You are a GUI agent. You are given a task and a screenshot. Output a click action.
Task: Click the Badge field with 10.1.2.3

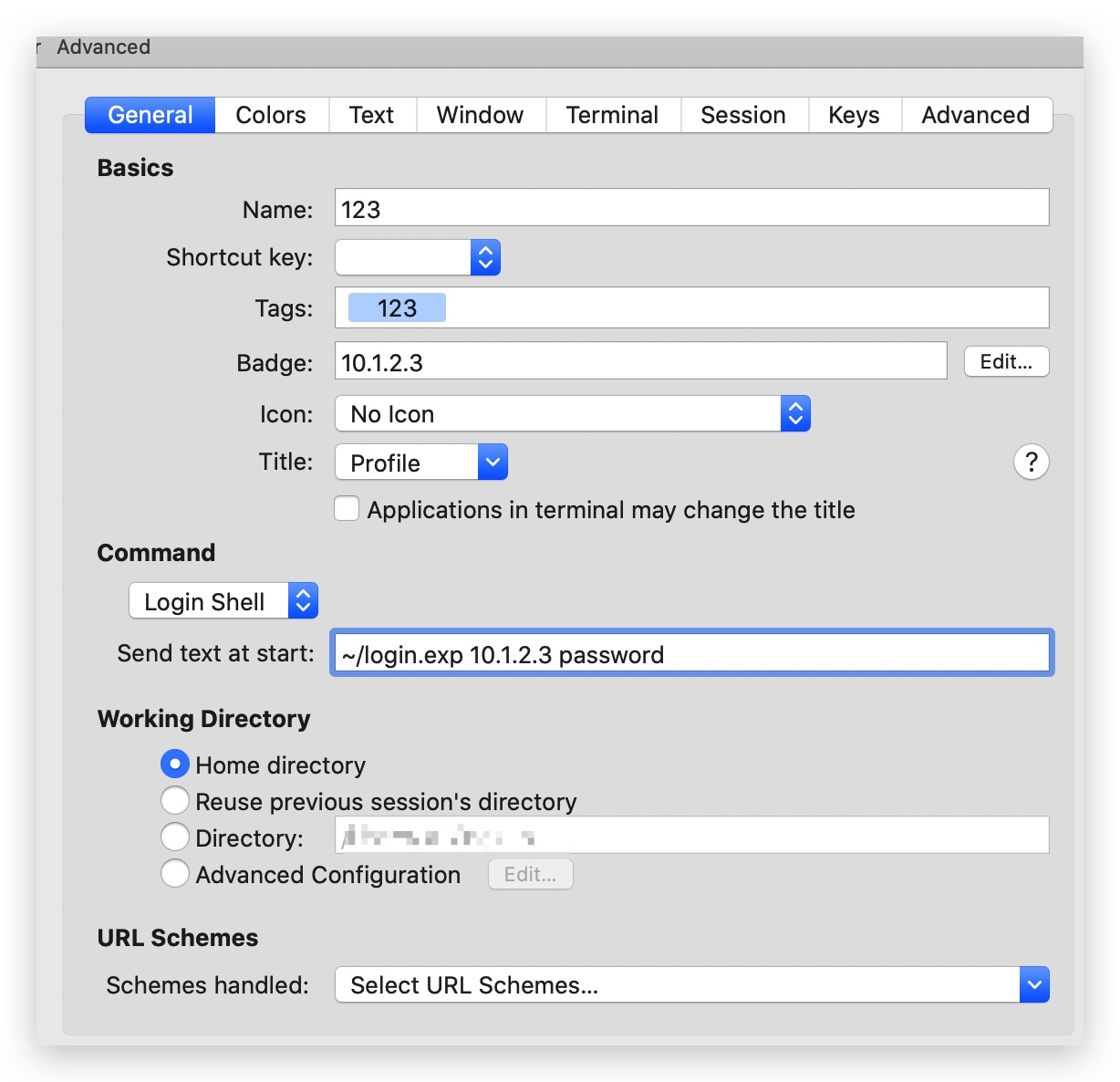point(640,361)
